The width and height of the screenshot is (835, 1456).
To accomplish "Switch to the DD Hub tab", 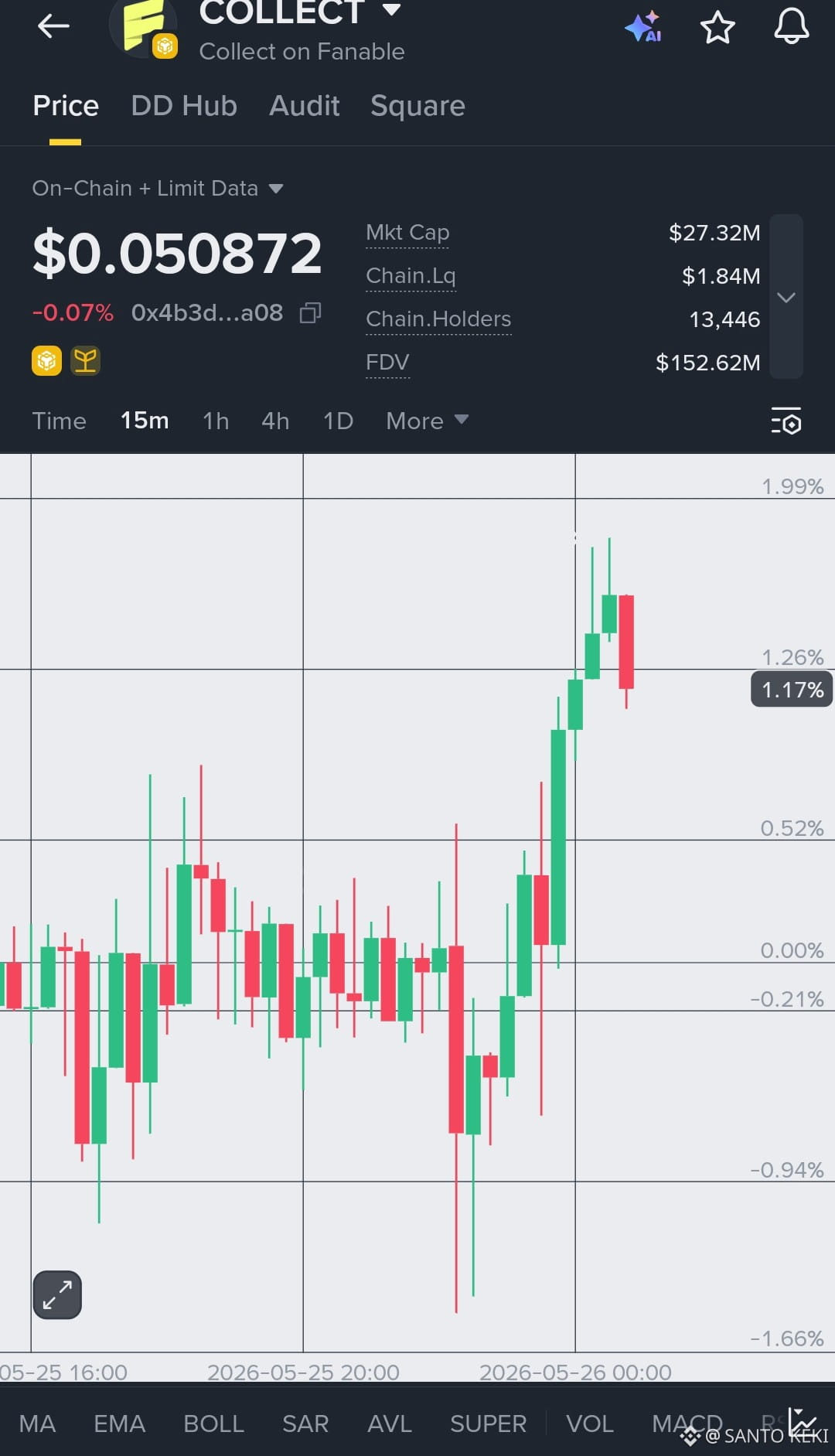I will [184, 106].
